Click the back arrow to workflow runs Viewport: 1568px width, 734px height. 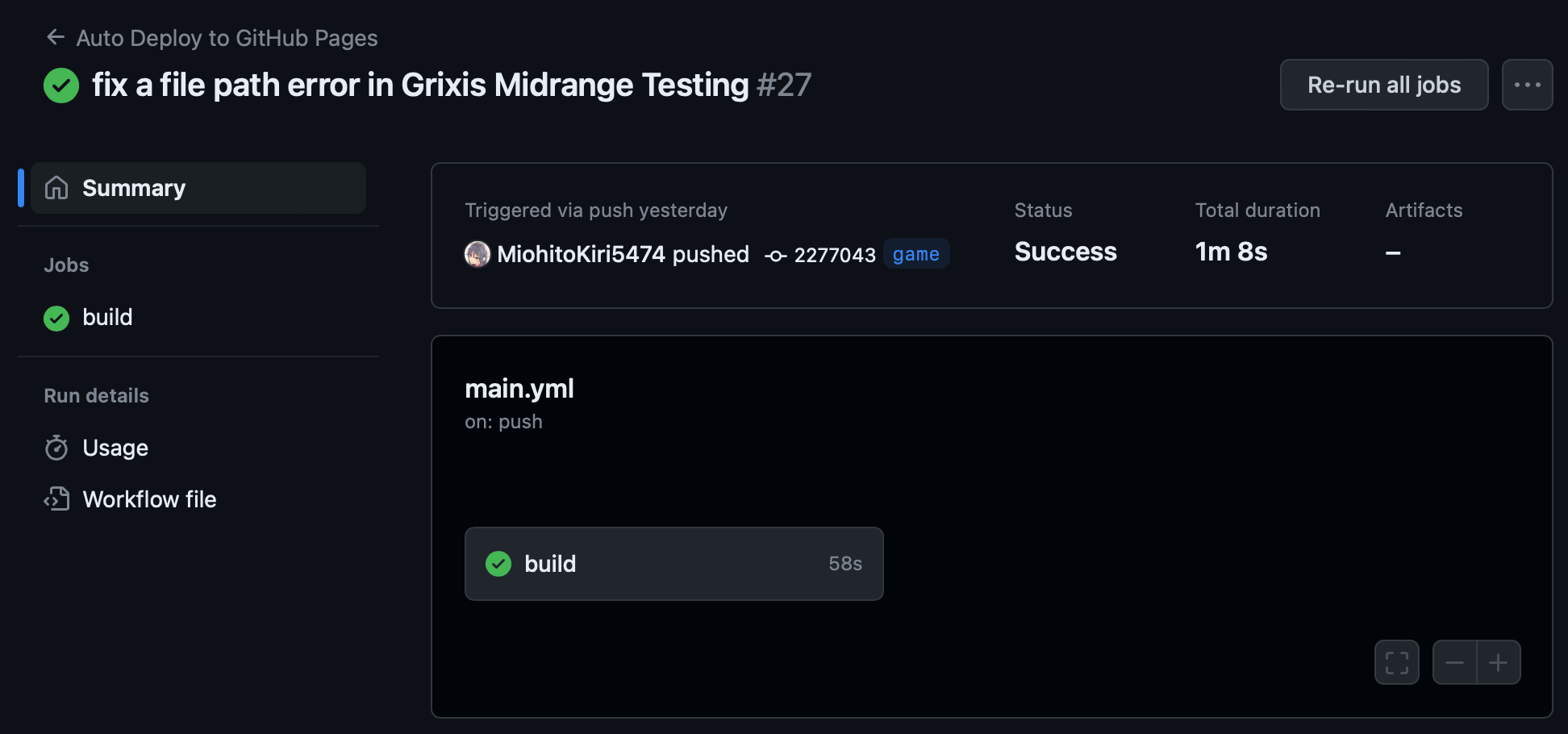55,37
